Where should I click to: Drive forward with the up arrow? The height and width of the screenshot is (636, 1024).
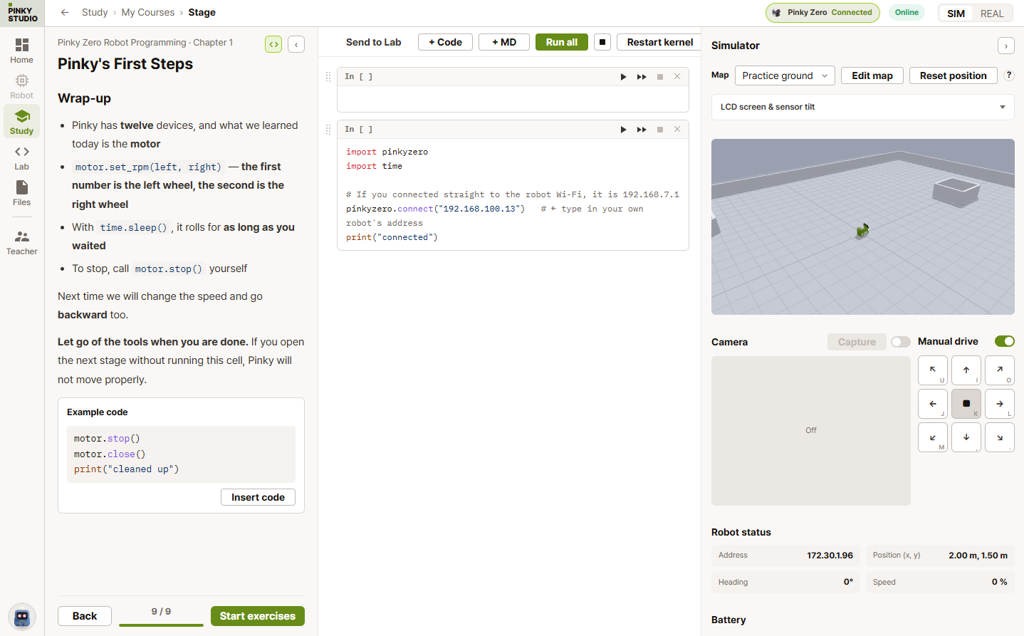click(966, 370)
